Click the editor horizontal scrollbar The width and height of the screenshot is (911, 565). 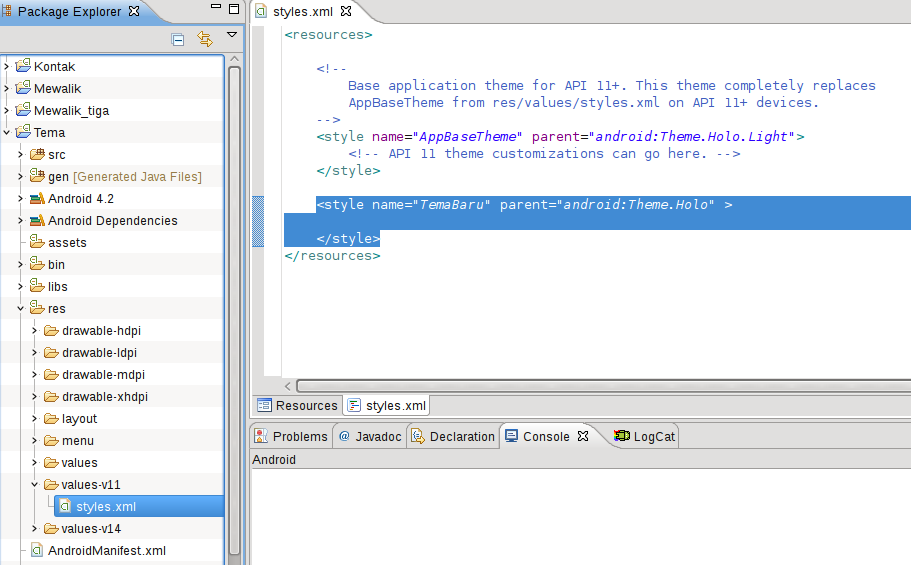pos(603,386)
